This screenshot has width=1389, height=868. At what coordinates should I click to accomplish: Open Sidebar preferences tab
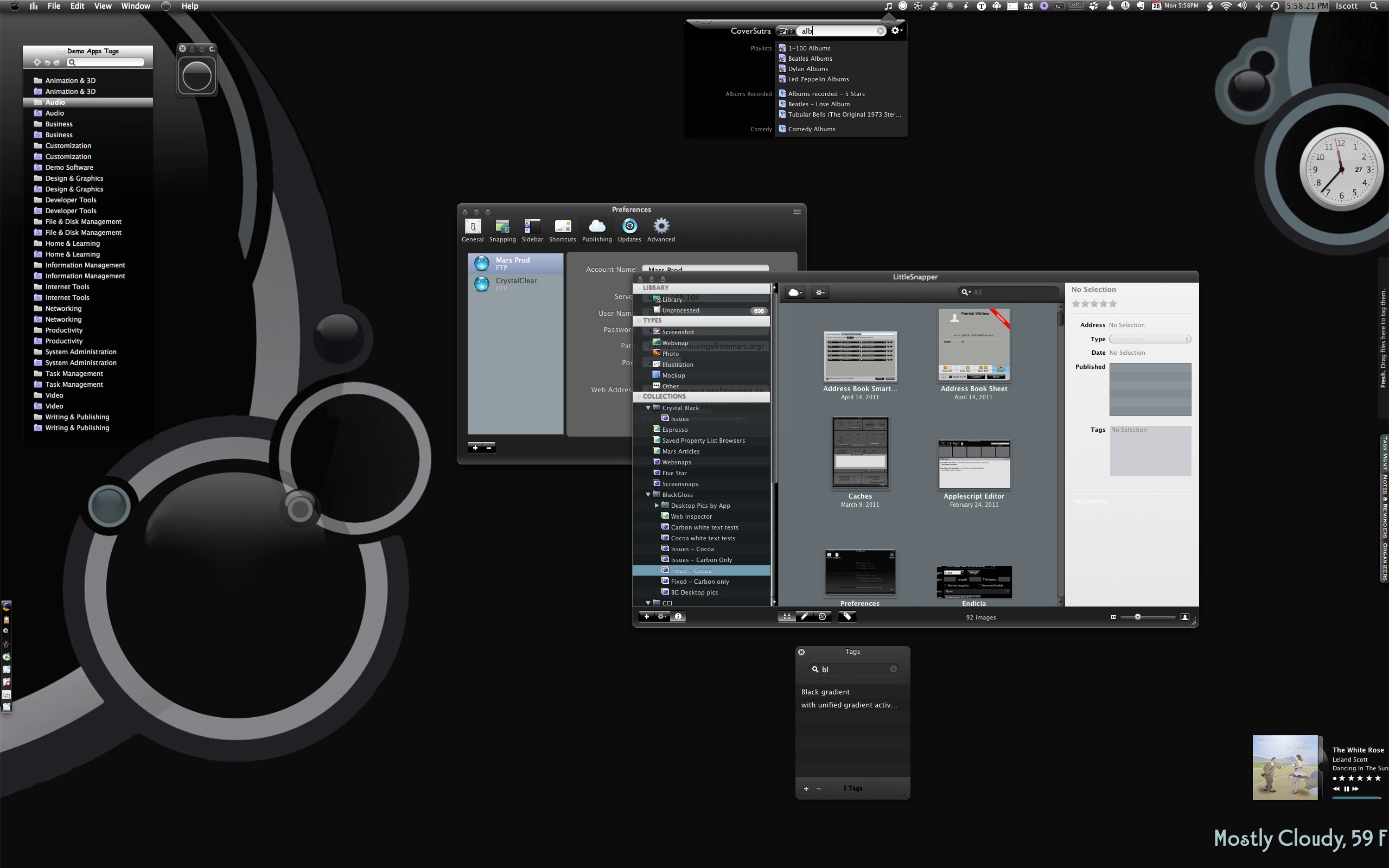532,230
